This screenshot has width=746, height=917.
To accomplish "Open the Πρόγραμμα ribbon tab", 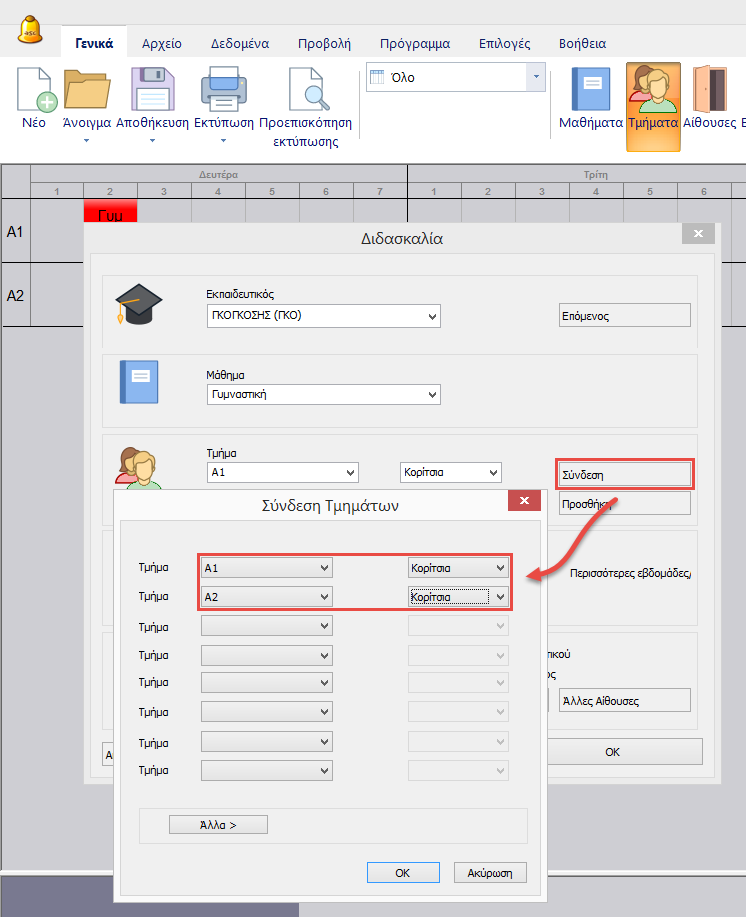I will click(415, 44).
